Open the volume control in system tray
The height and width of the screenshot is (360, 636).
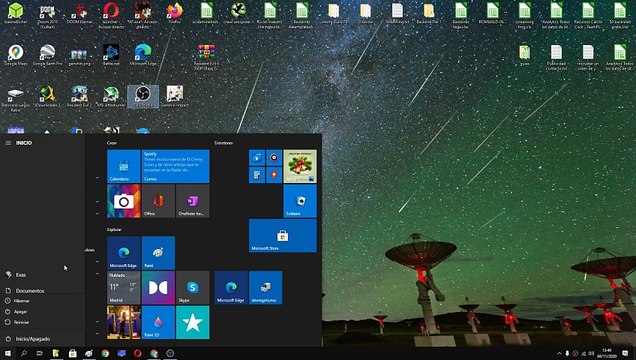tap(591, 354)
